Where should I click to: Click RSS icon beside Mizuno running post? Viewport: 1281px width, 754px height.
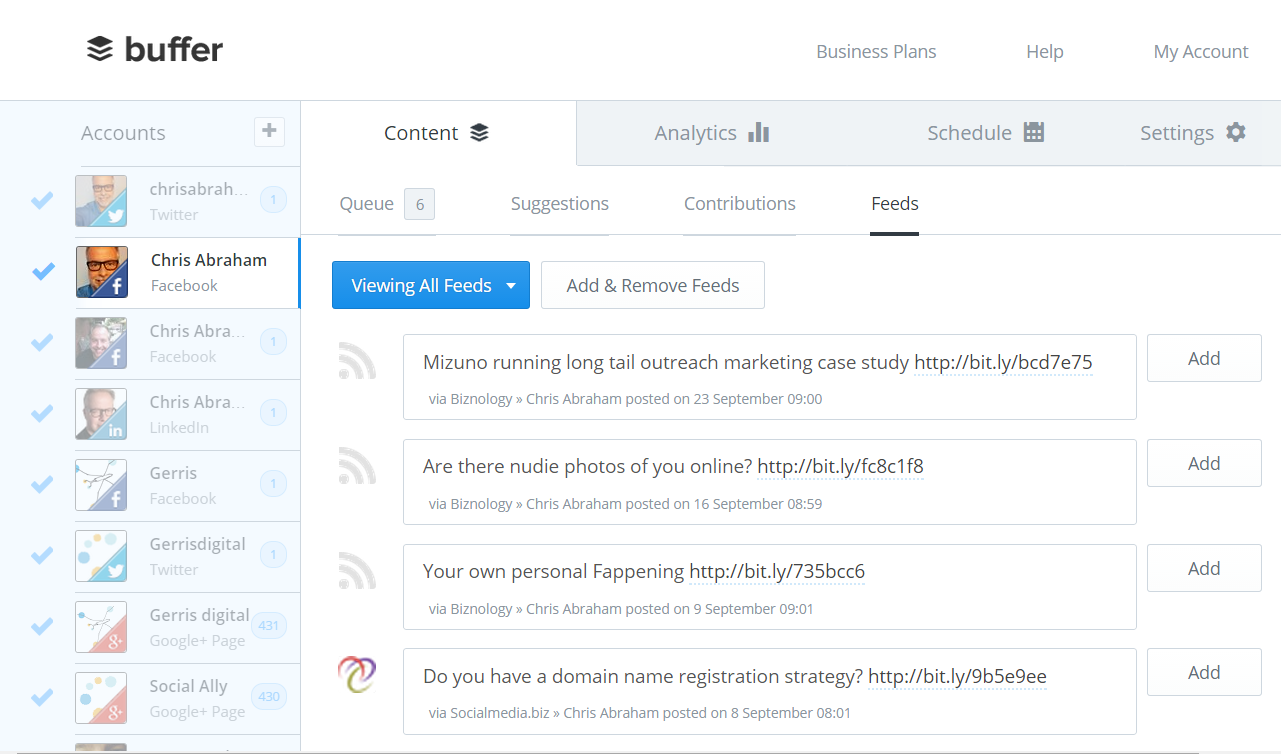coord(357,361)
